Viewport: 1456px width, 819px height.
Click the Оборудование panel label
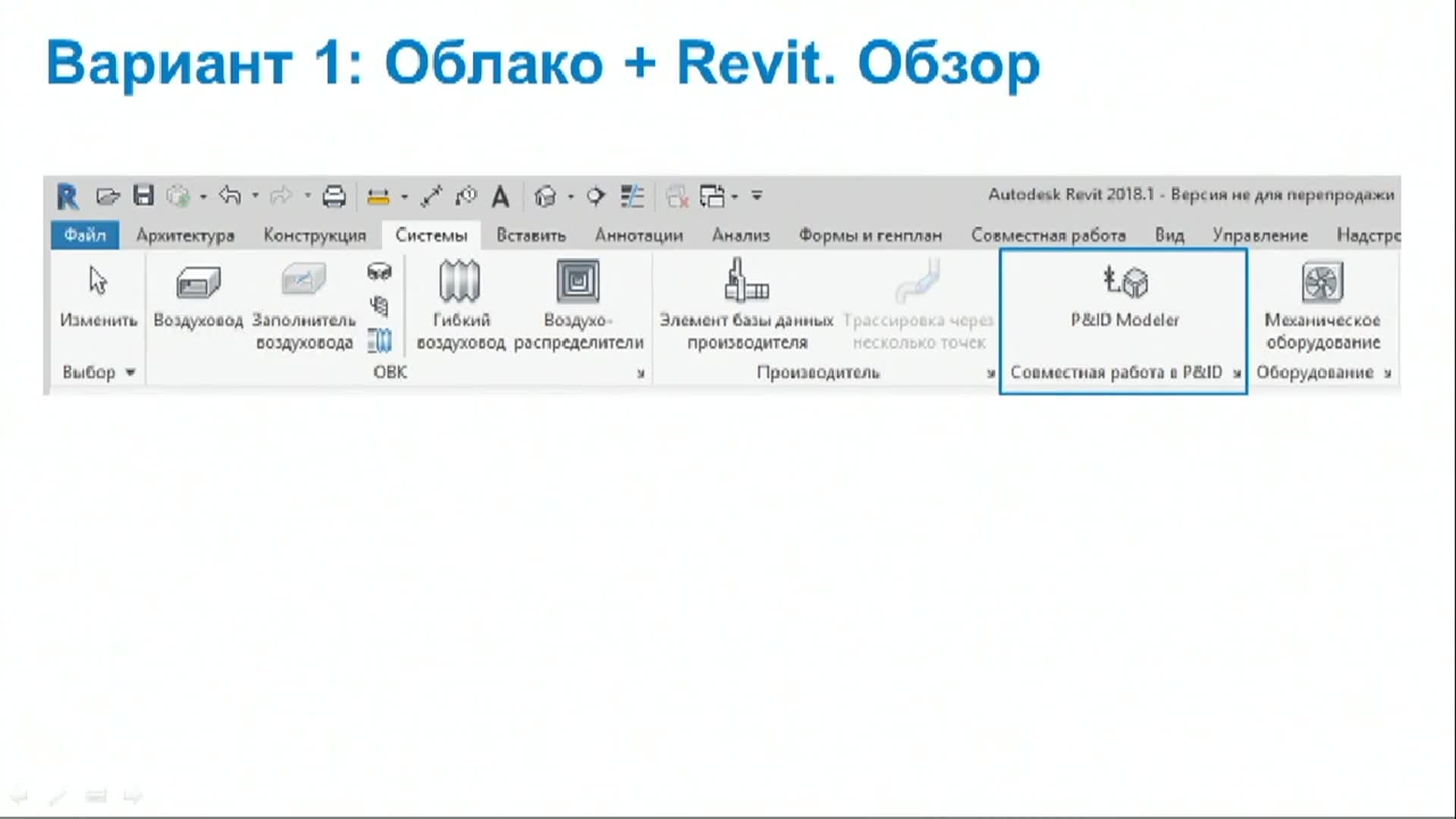[1315, 372]
